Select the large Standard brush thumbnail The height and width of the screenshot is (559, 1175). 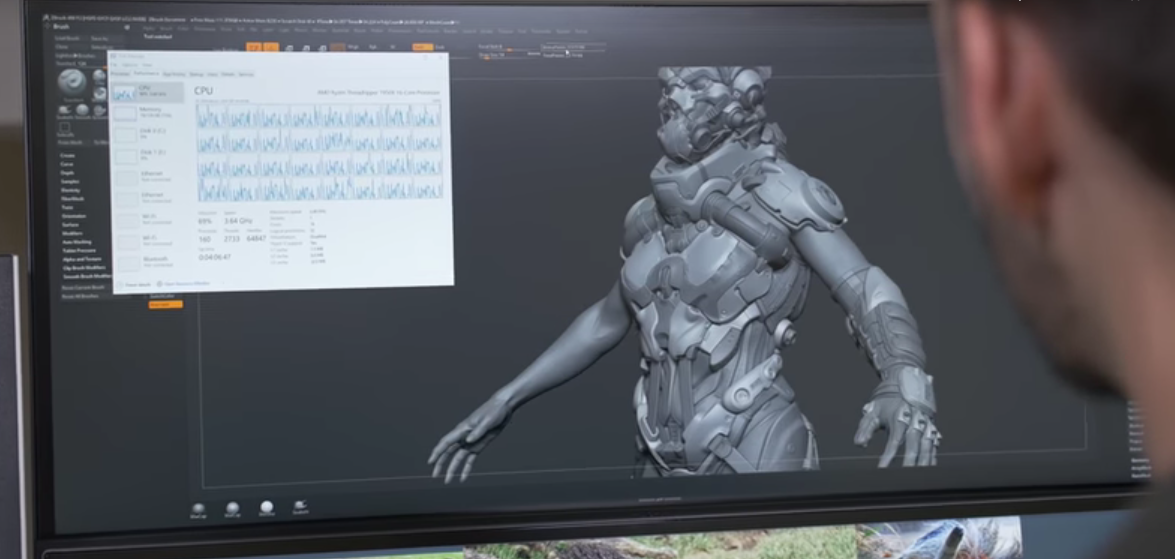click(72, 82)
